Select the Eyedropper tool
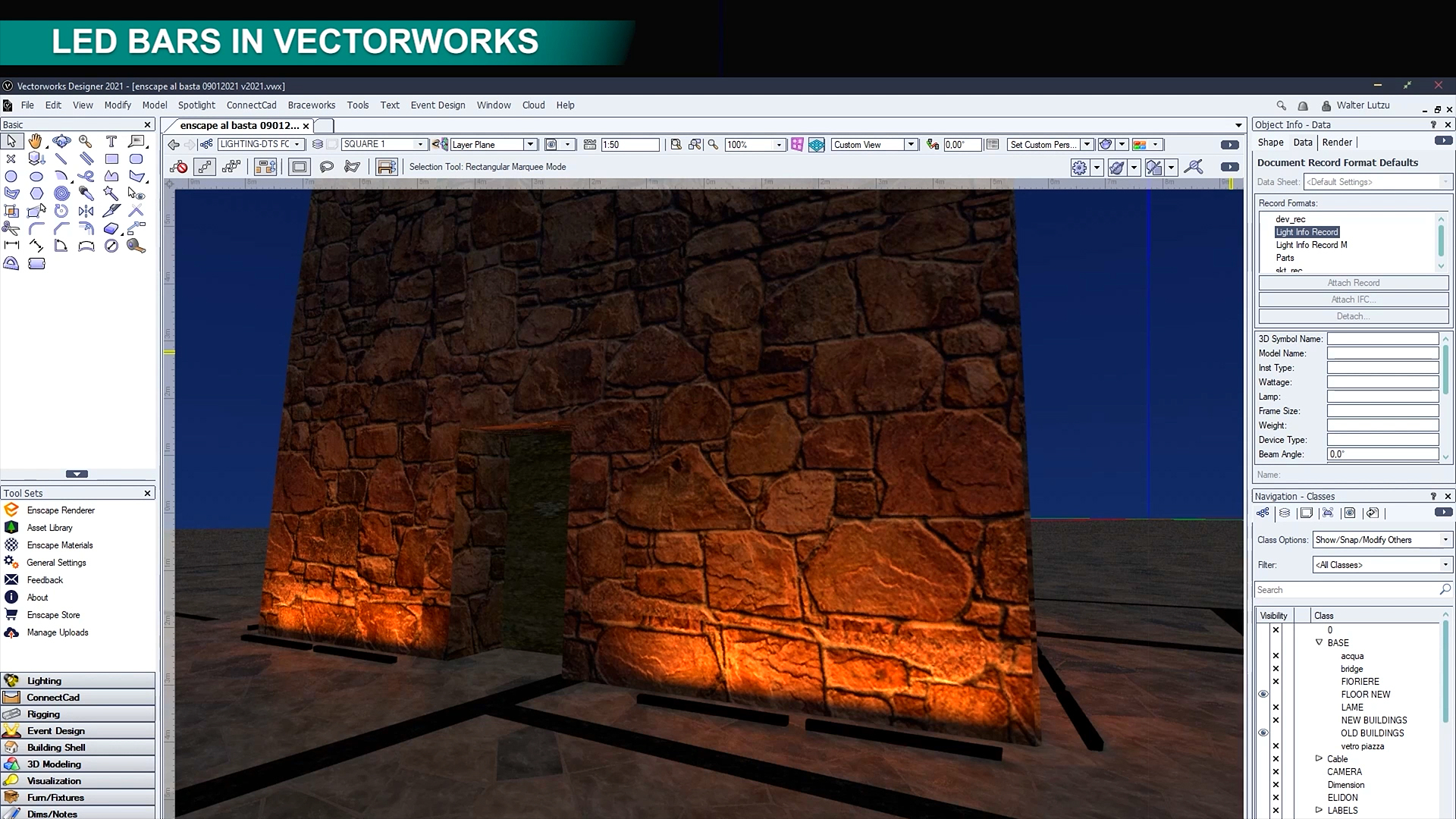This screenshot has height=819, width=1456. click(x=86, y=193)
